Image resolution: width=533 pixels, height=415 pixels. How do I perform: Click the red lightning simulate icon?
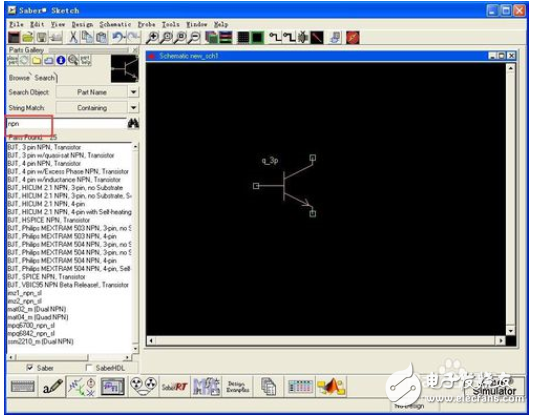click(353, 37)
